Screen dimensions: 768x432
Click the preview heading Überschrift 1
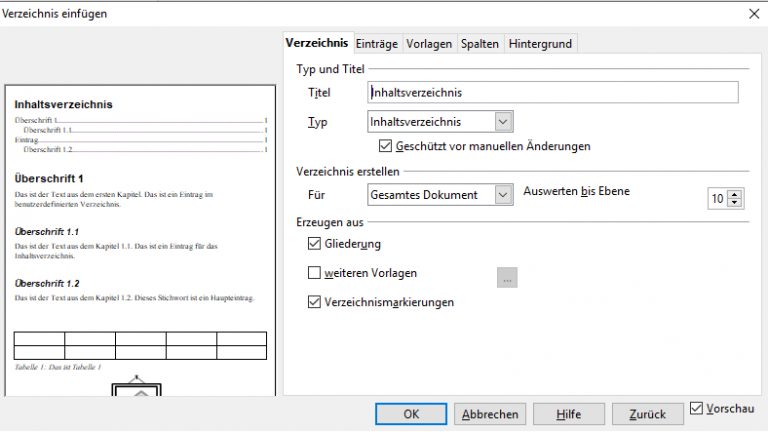[49, 178]
